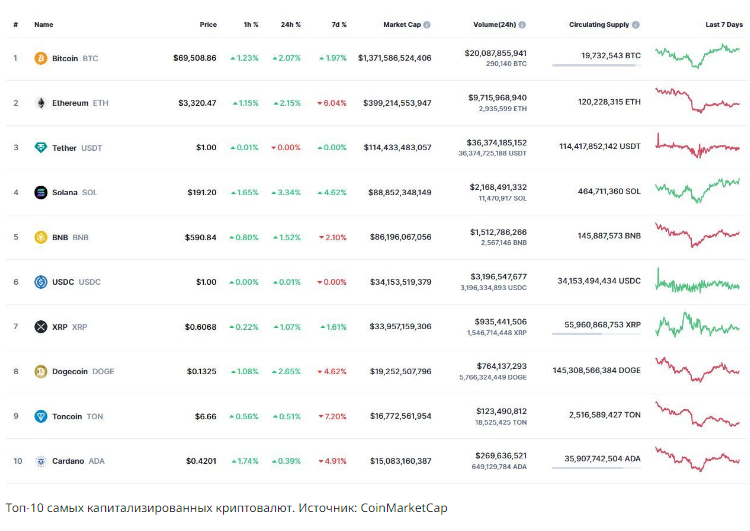Open the Ethereum ETH name link
Screen dimensions: 750x531
pos(80,103)
